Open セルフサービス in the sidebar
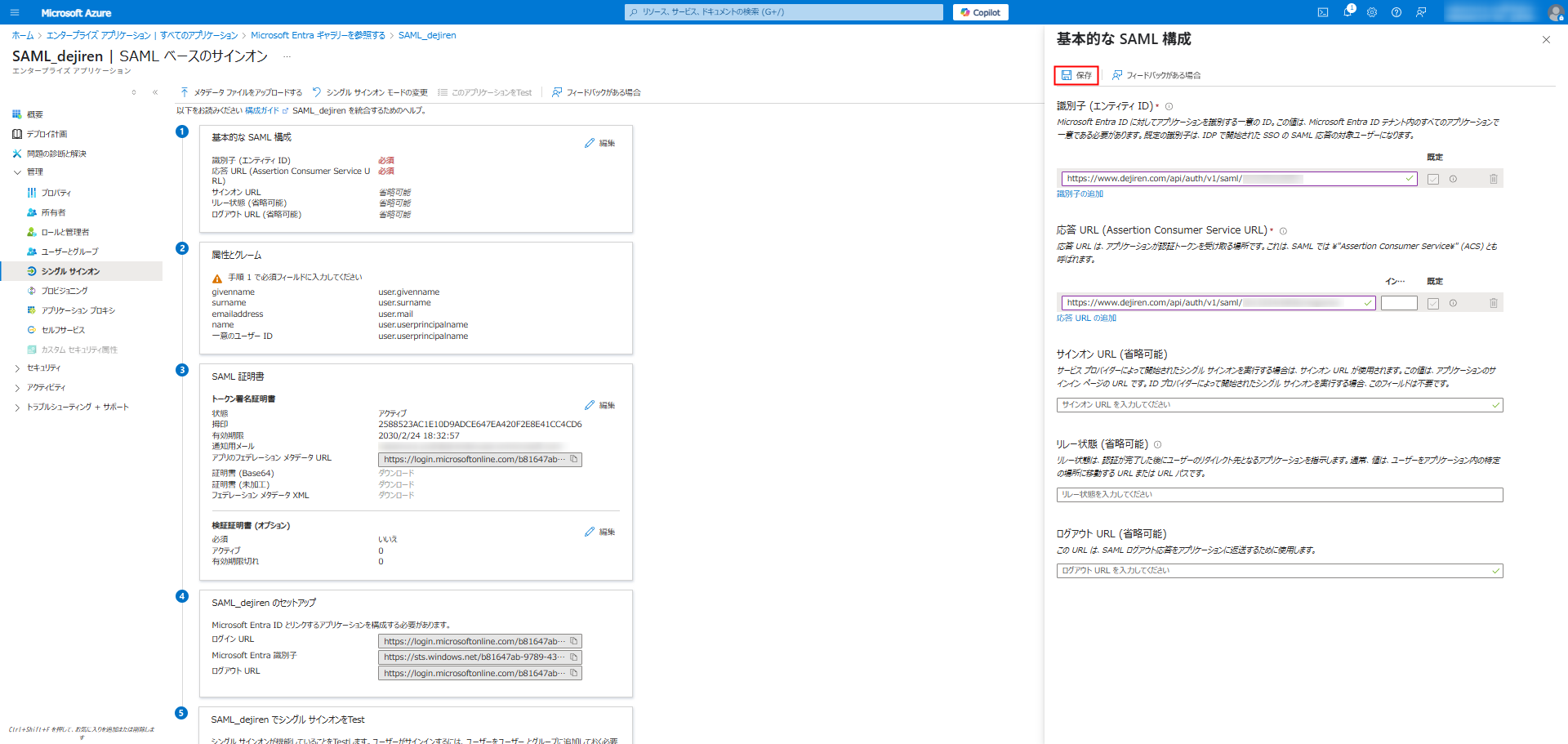 63,330
